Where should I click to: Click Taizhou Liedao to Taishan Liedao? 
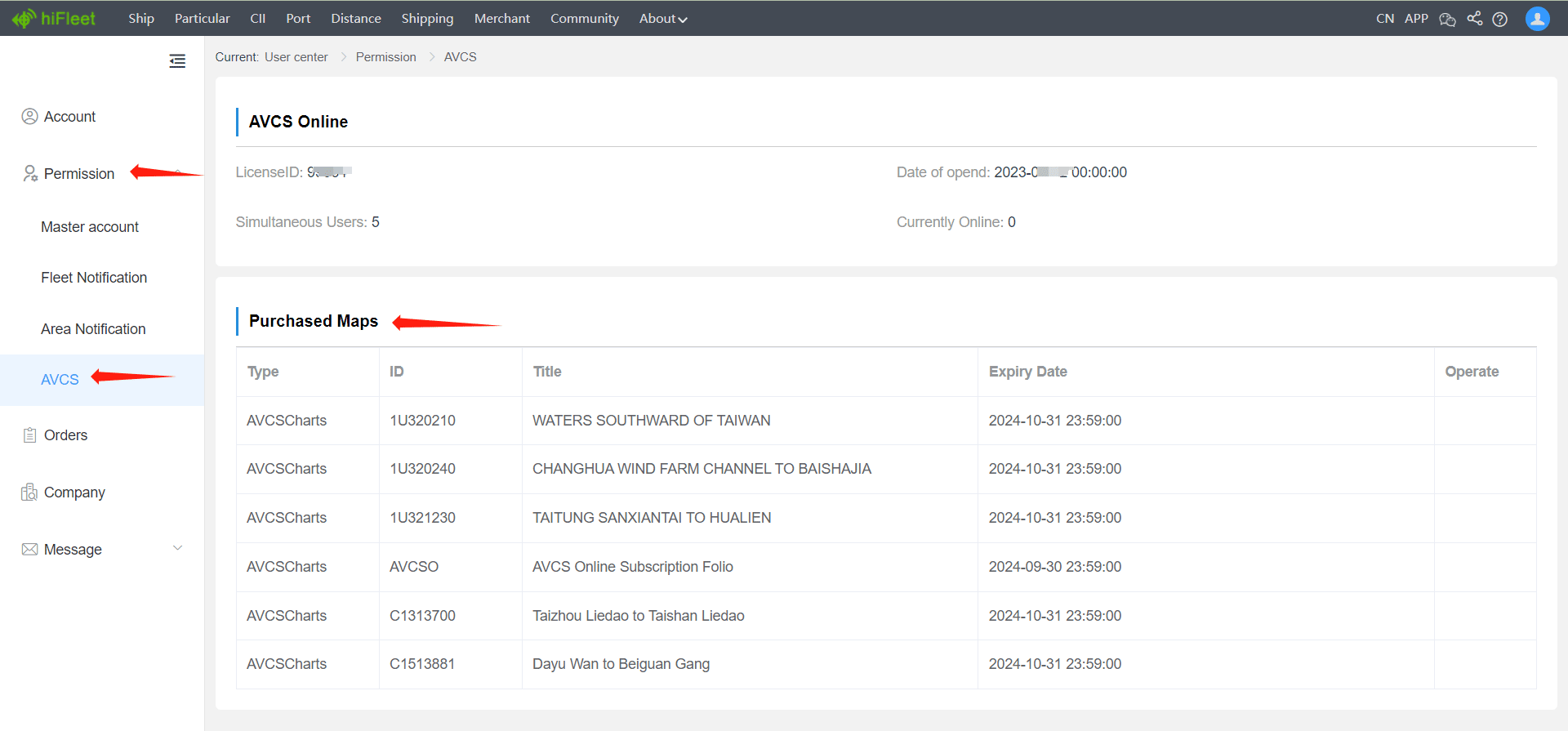point(639,616)
